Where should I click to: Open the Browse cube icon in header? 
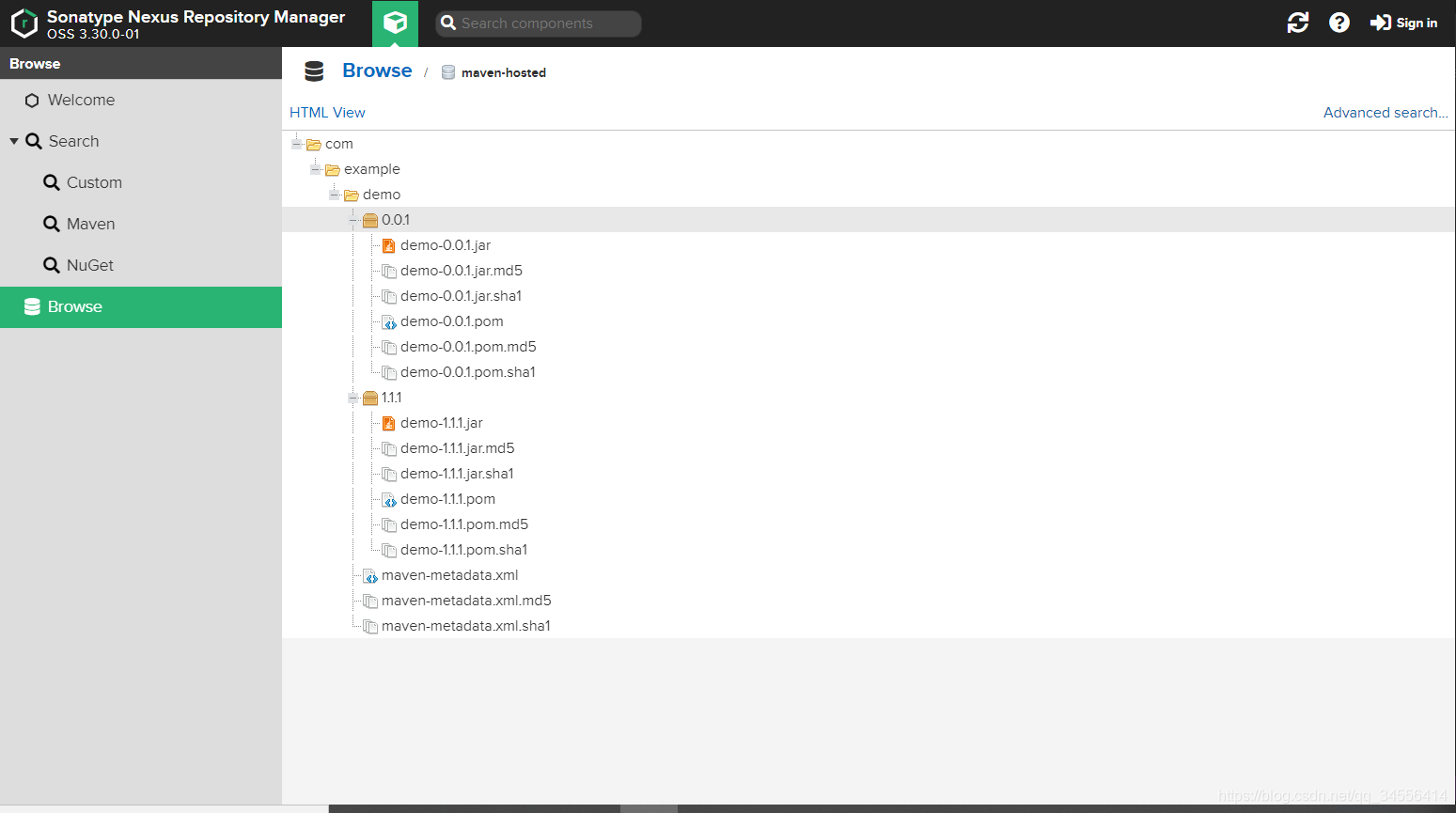pyautogui.click(x=395, y=23)
